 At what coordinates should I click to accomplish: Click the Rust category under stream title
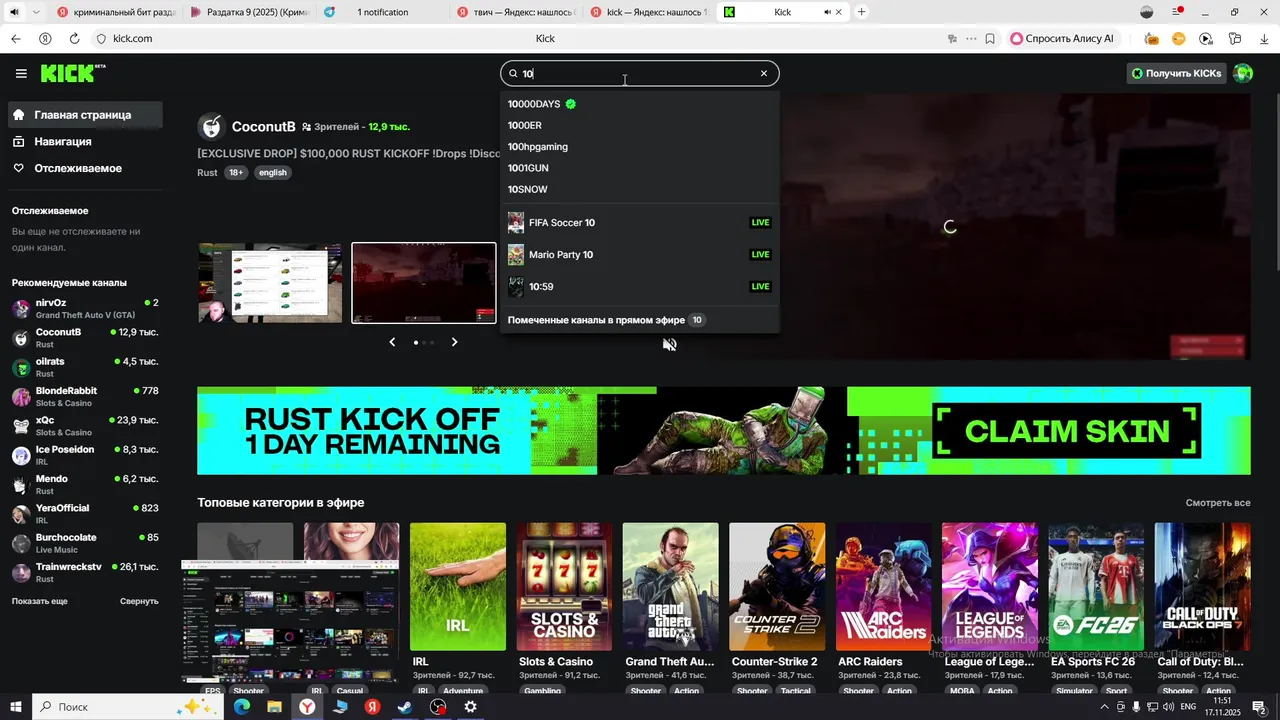tap(207, 173)
